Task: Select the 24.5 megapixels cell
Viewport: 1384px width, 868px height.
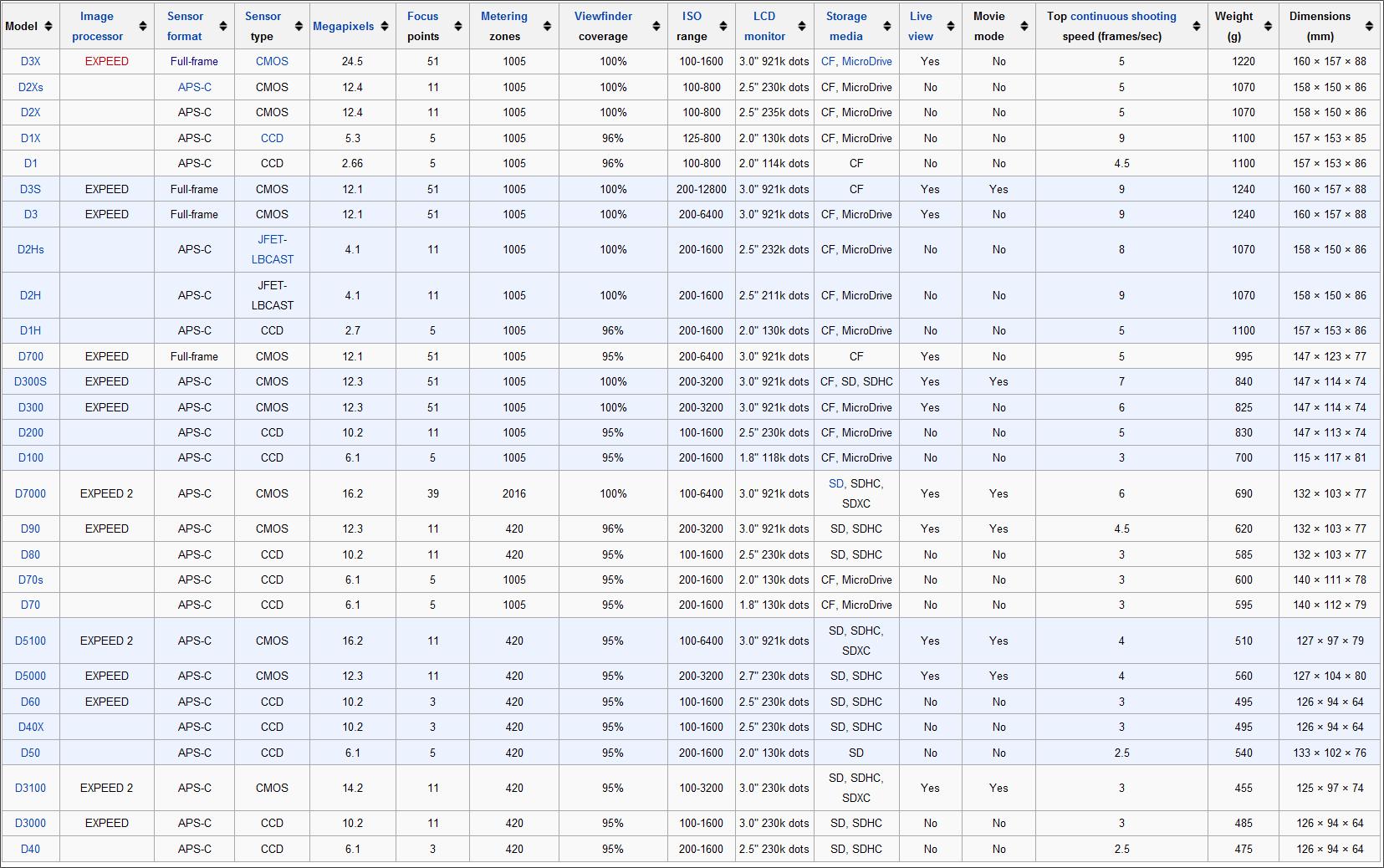Action: point(352,61)
